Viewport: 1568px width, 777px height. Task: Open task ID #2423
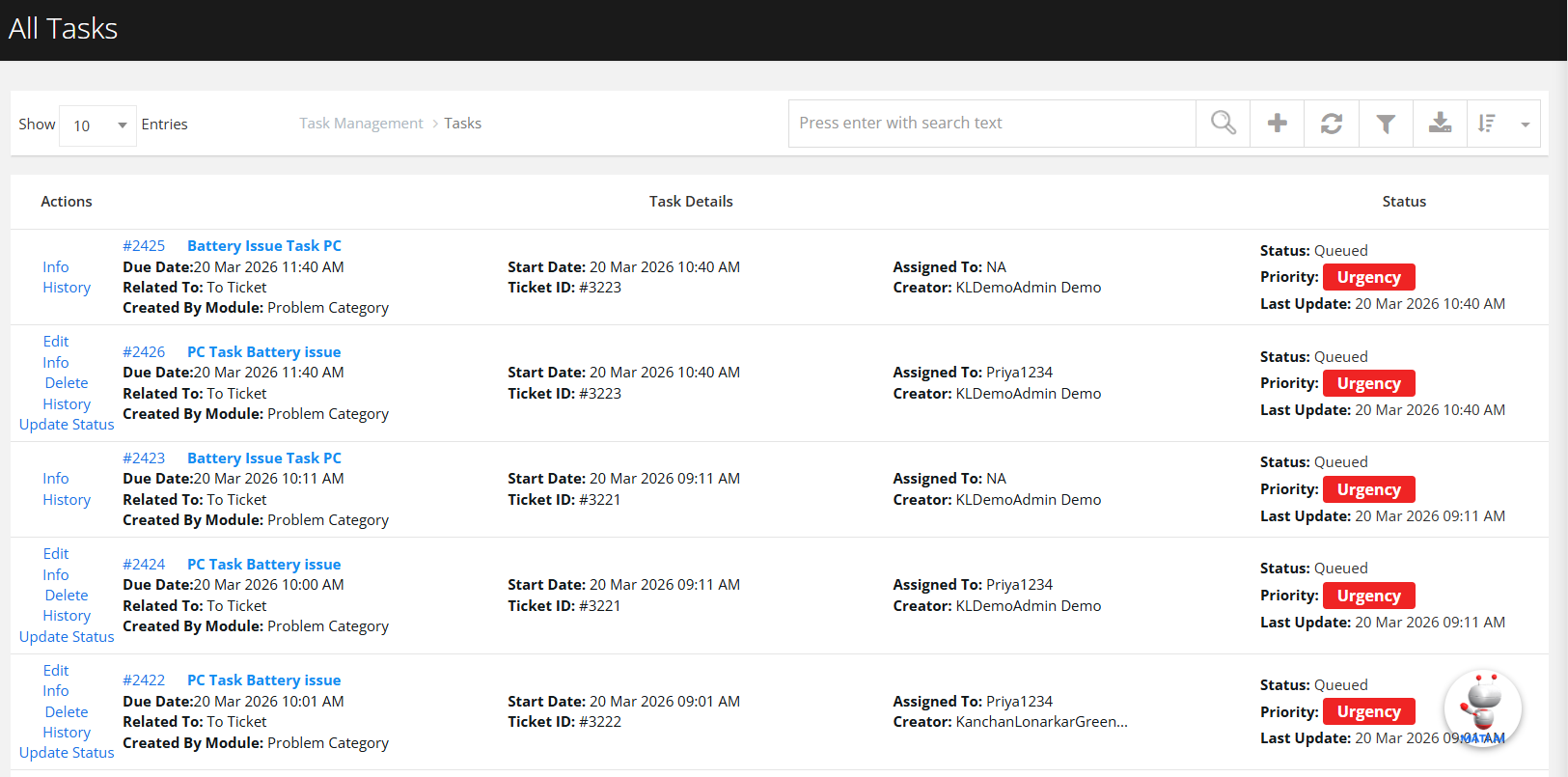point(144,458)
